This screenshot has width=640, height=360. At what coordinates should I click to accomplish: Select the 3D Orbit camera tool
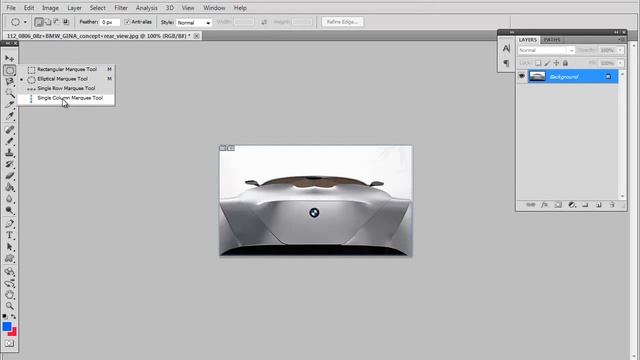click(9, 283)
